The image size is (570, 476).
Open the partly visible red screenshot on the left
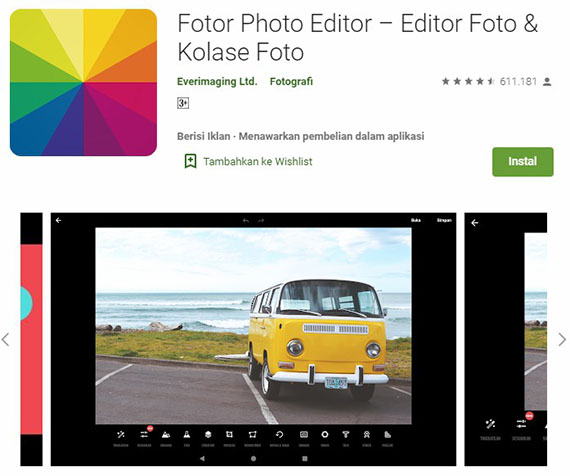pyautogui.click(x=31, y=339)
